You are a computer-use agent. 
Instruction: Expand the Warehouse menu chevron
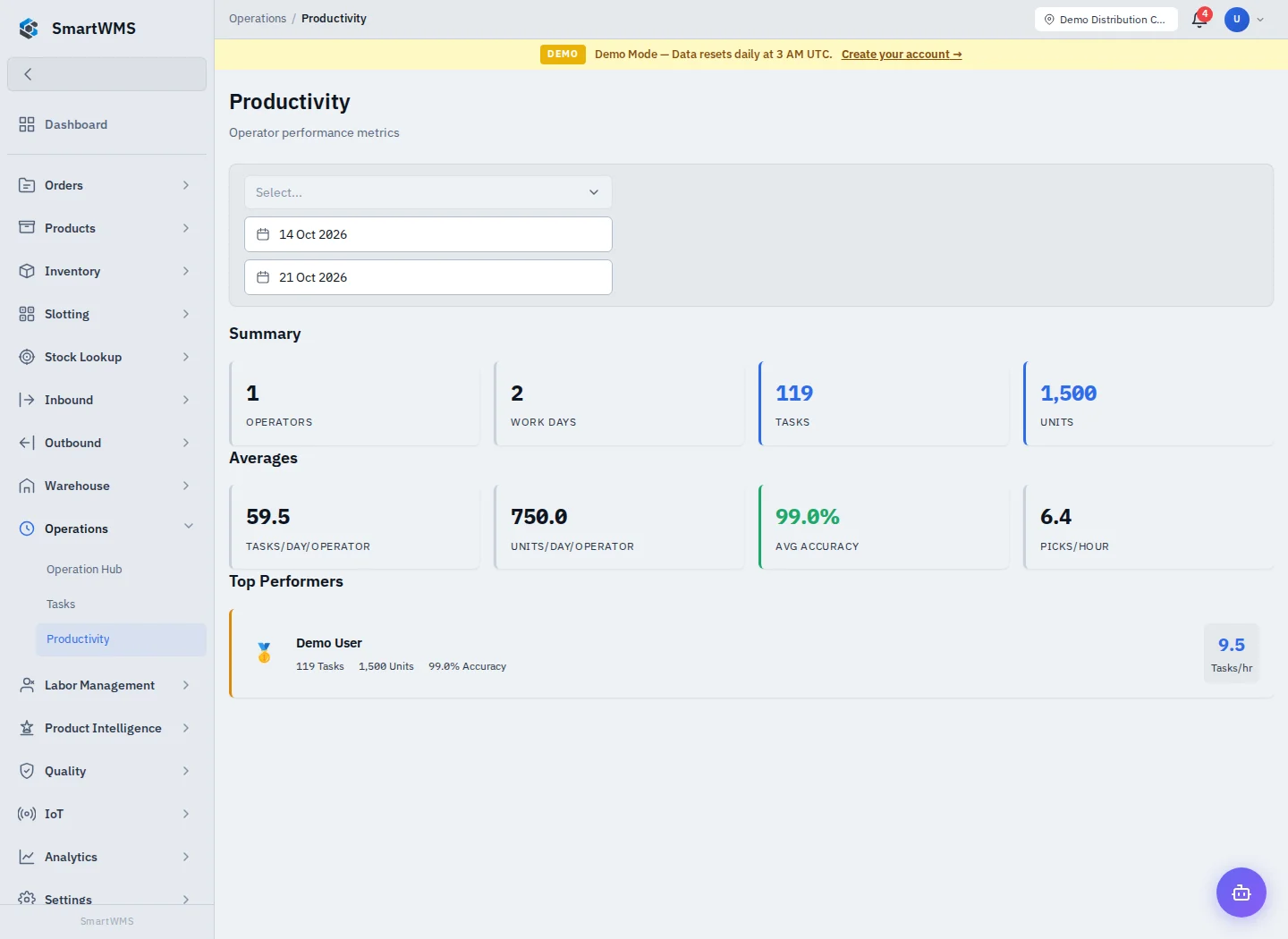click(186, 486)
